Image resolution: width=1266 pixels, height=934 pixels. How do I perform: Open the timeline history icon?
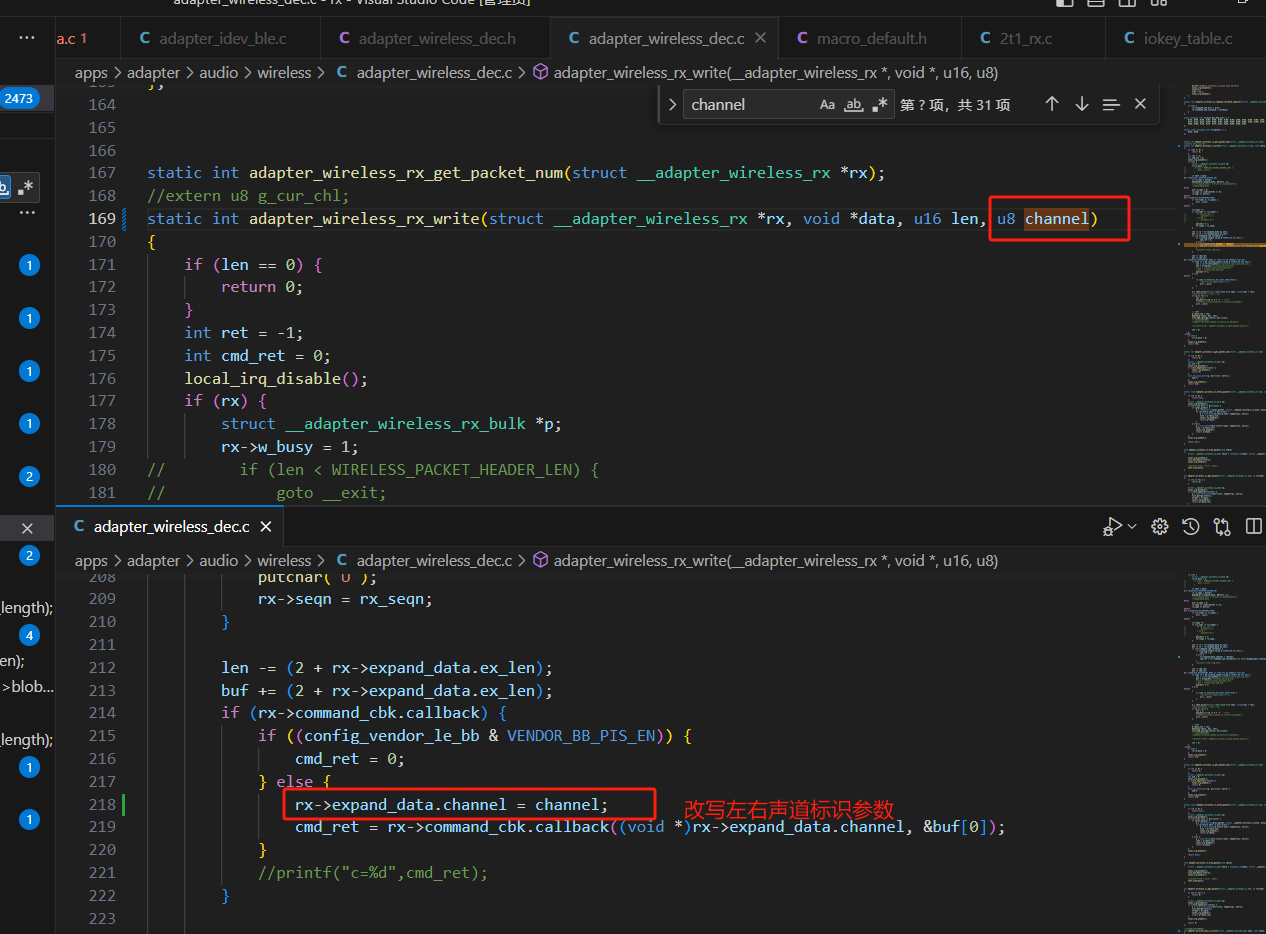1190,526
